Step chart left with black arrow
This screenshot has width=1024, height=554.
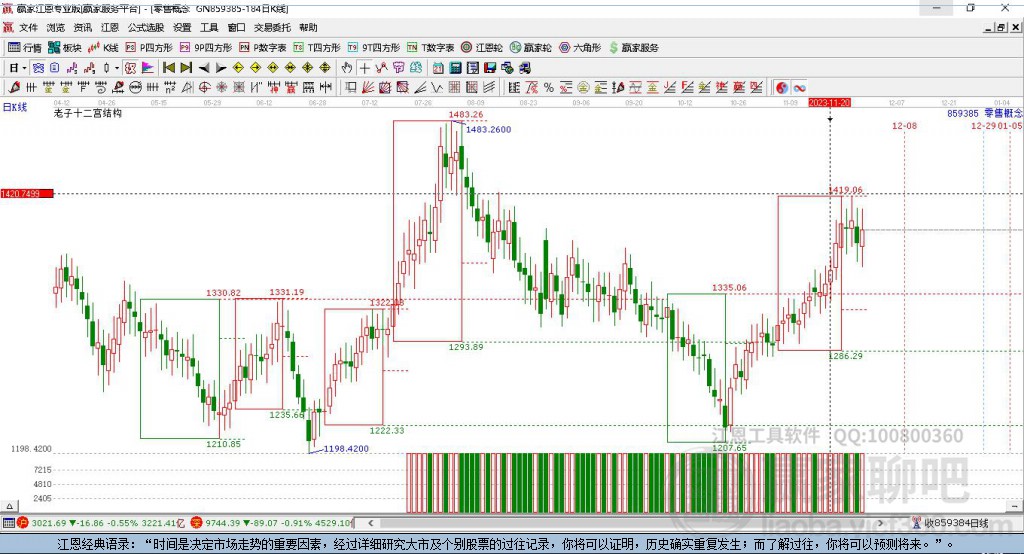[x=204, y=68]
